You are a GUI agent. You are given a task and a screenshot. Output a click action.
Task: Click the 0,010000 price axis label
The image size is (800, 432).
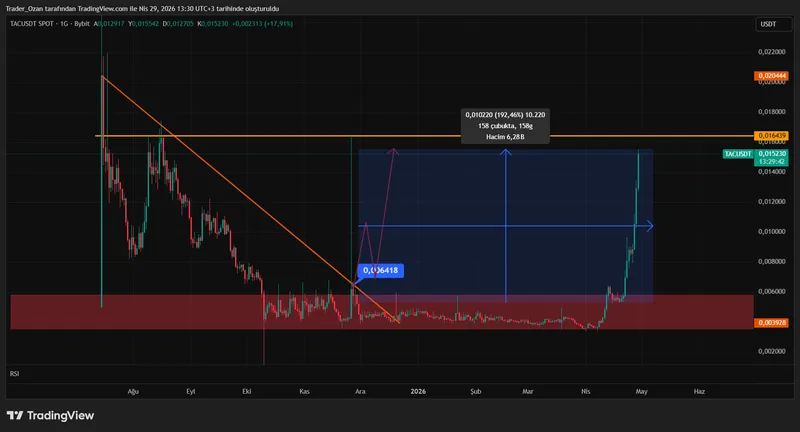(771, 232)
